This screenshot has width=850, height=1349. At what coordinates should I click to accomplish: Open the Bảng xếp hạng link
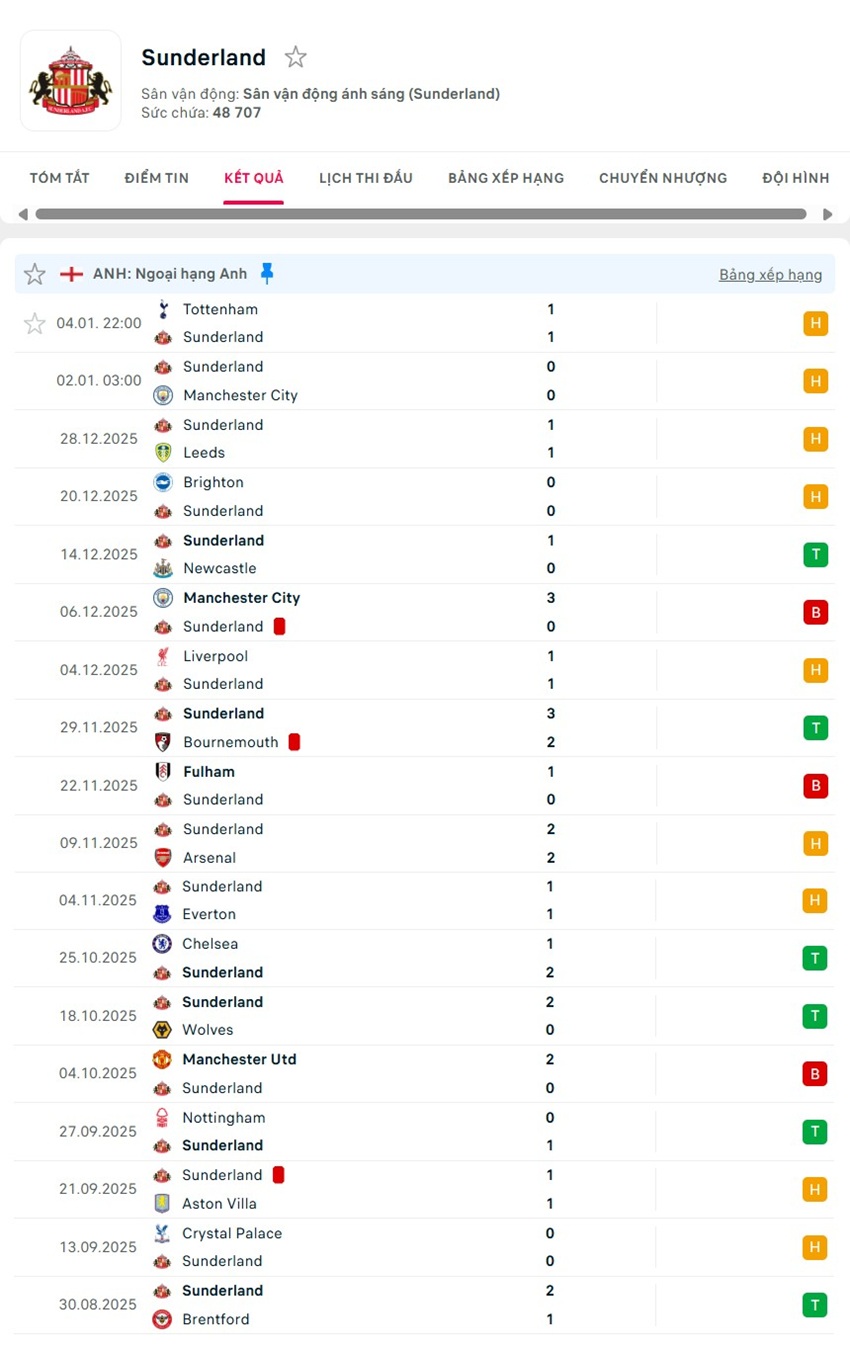point(770,273)
